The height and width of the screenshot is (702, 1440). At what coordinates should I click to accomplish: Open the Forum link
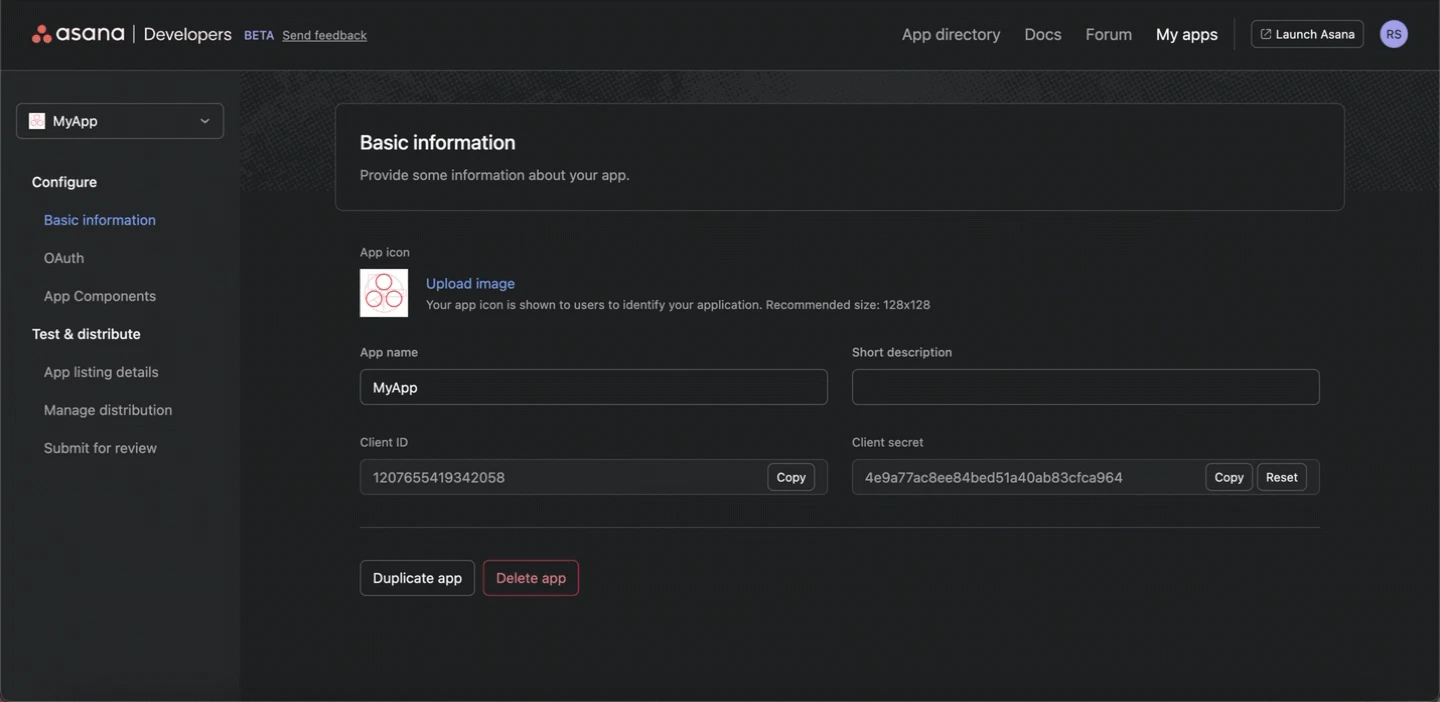[x=1108, y=34]
